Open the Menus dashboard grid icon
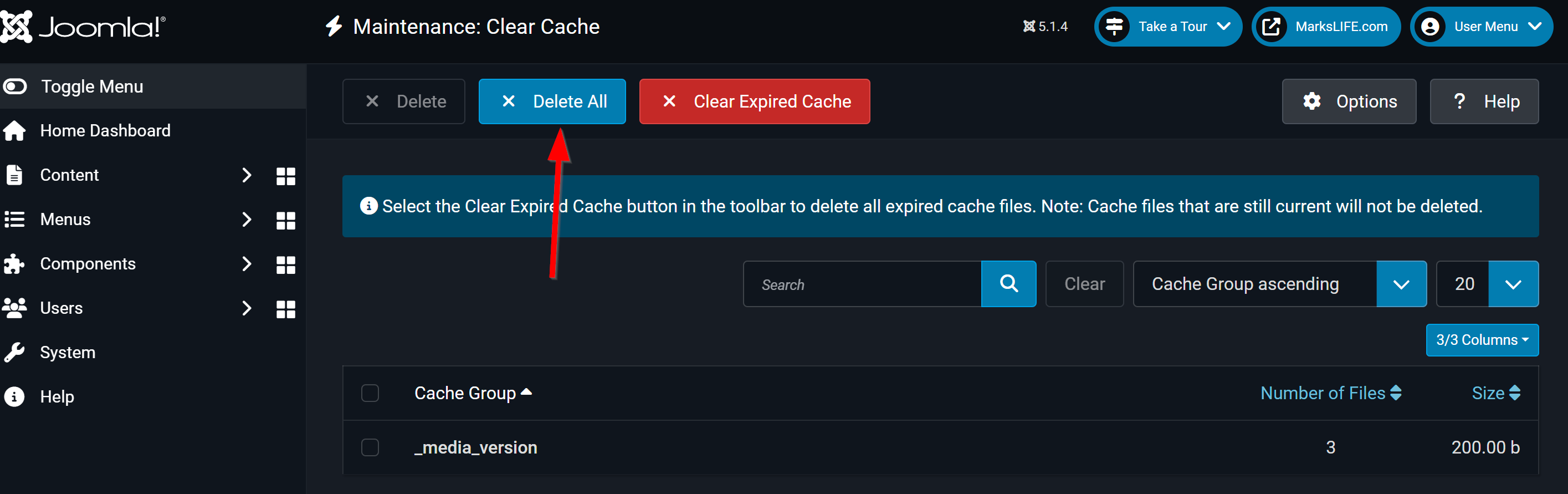 [285, 220]
